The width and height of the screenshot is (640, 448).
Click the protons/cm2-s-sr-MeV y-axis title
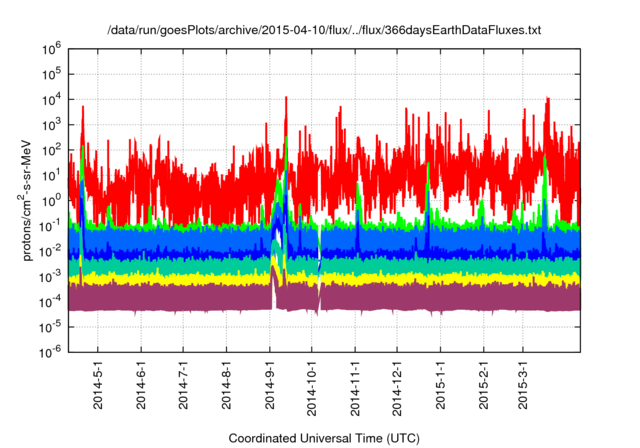26,201
